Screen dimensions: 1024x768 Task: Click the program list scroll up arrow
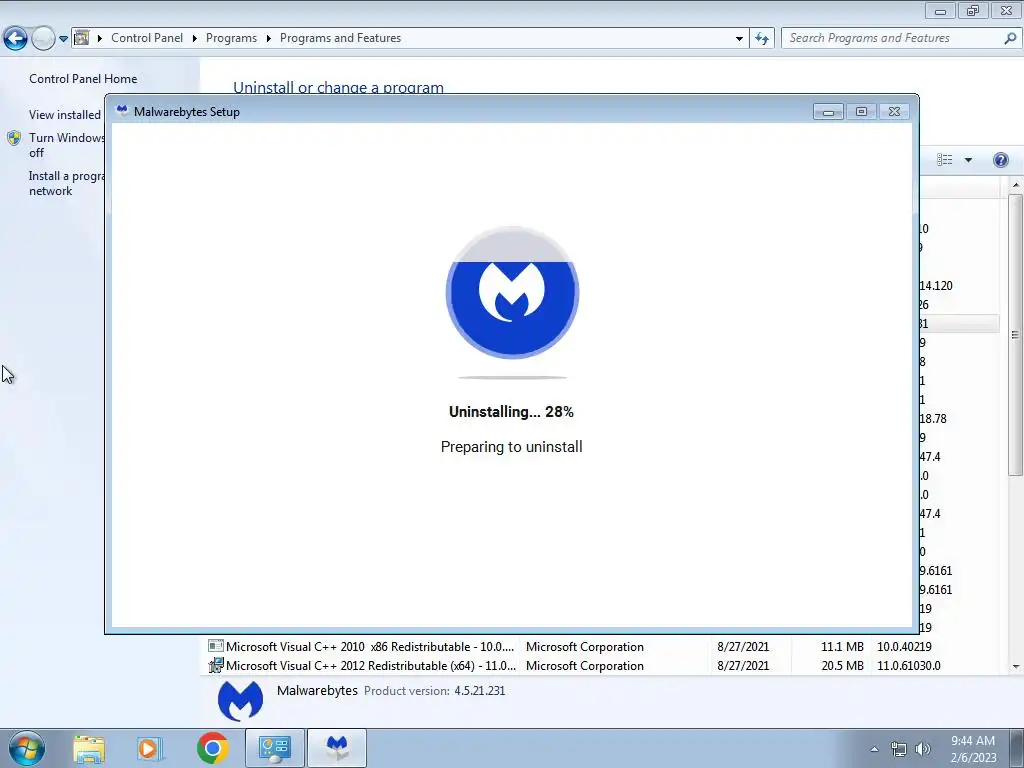tap(1016, 185)
